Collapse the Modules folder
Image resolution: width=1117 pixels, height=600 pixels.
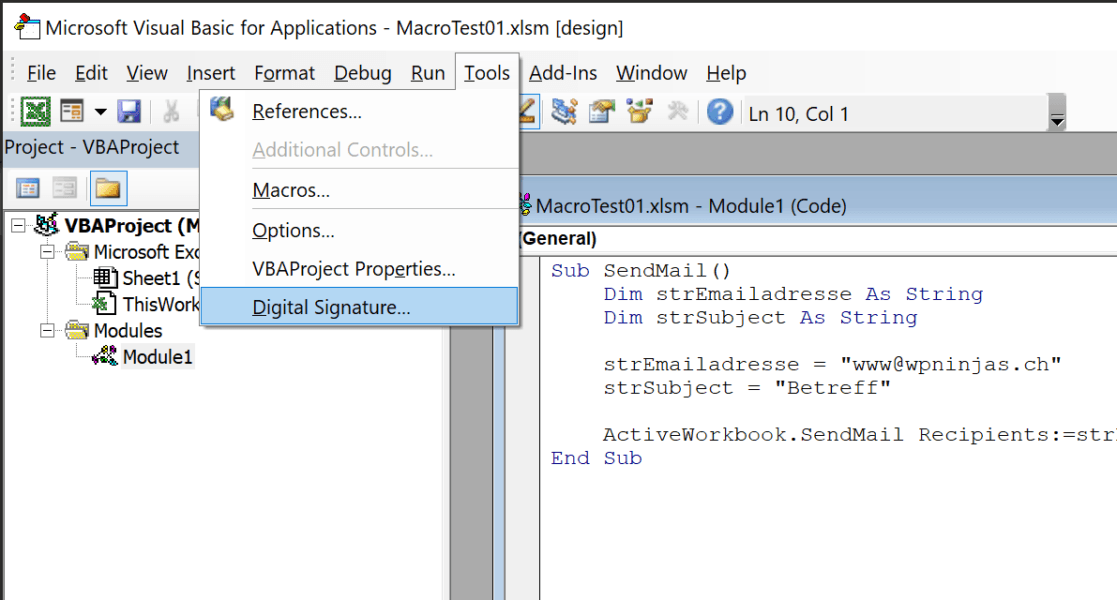pos(47,331)
